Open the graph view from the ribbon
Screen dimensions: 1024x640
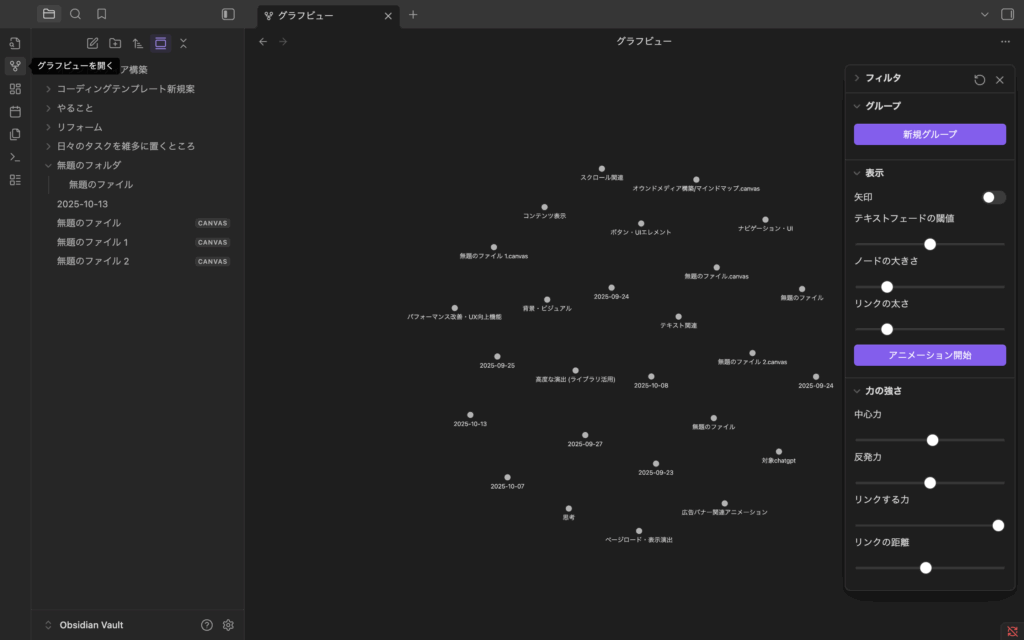click(15, 66)
